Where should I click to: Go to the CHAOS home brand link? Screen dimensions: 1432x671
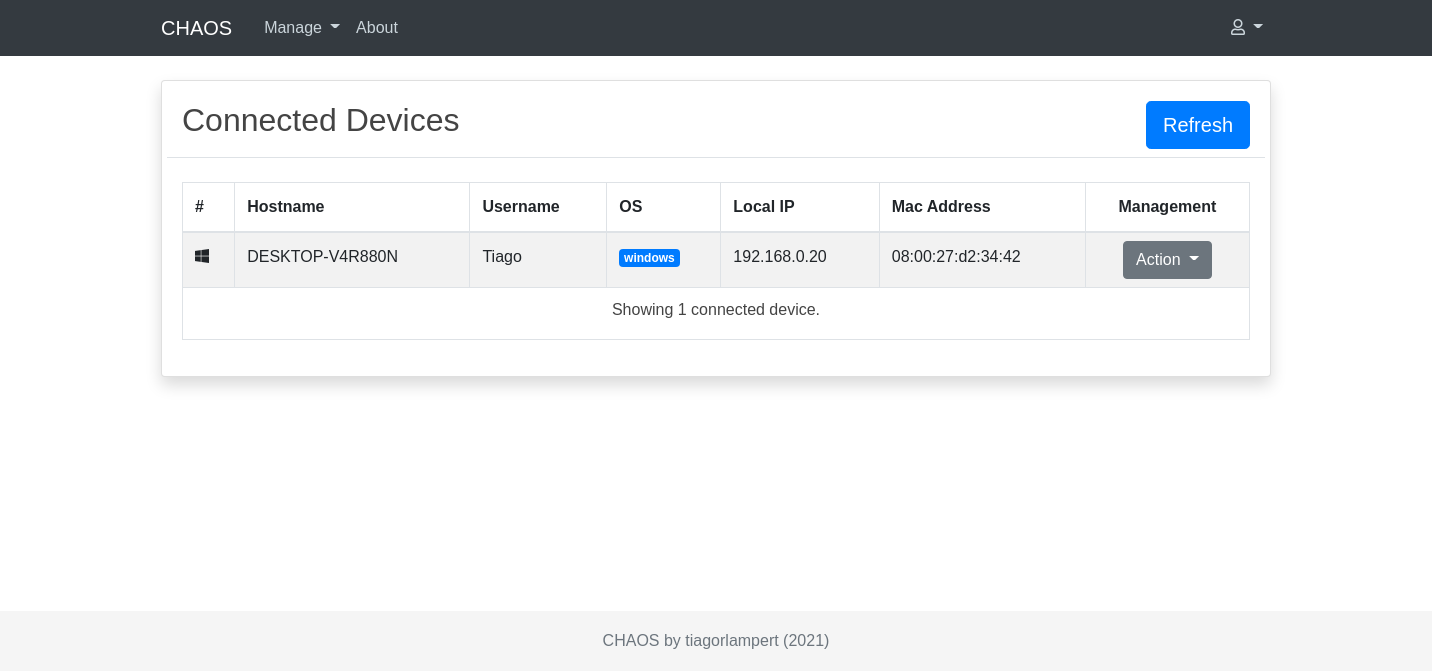(196, 28)
